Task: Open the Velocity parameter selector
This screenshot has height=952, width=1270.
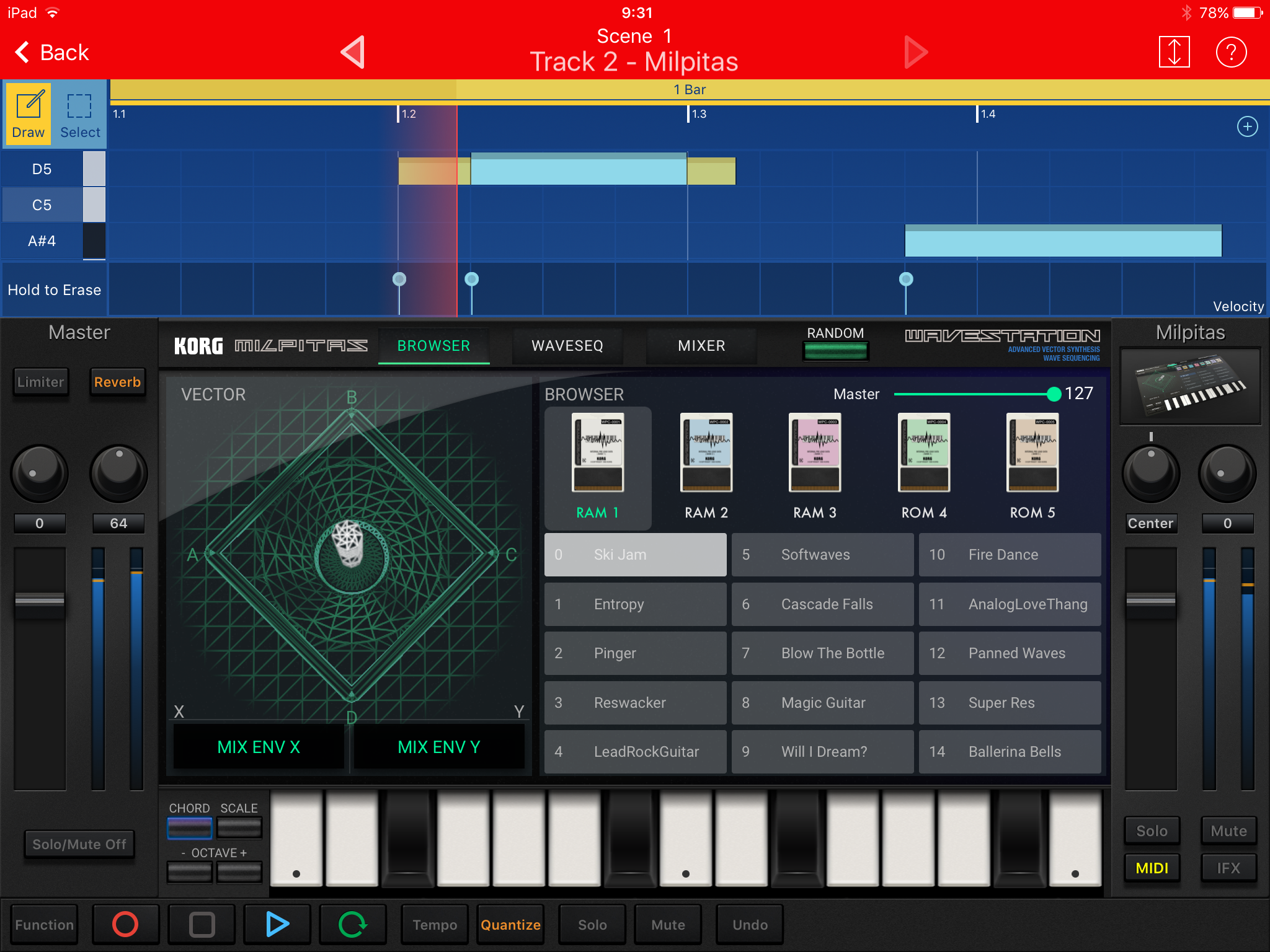Action: pyautogui.click(x=1238, y=306)
